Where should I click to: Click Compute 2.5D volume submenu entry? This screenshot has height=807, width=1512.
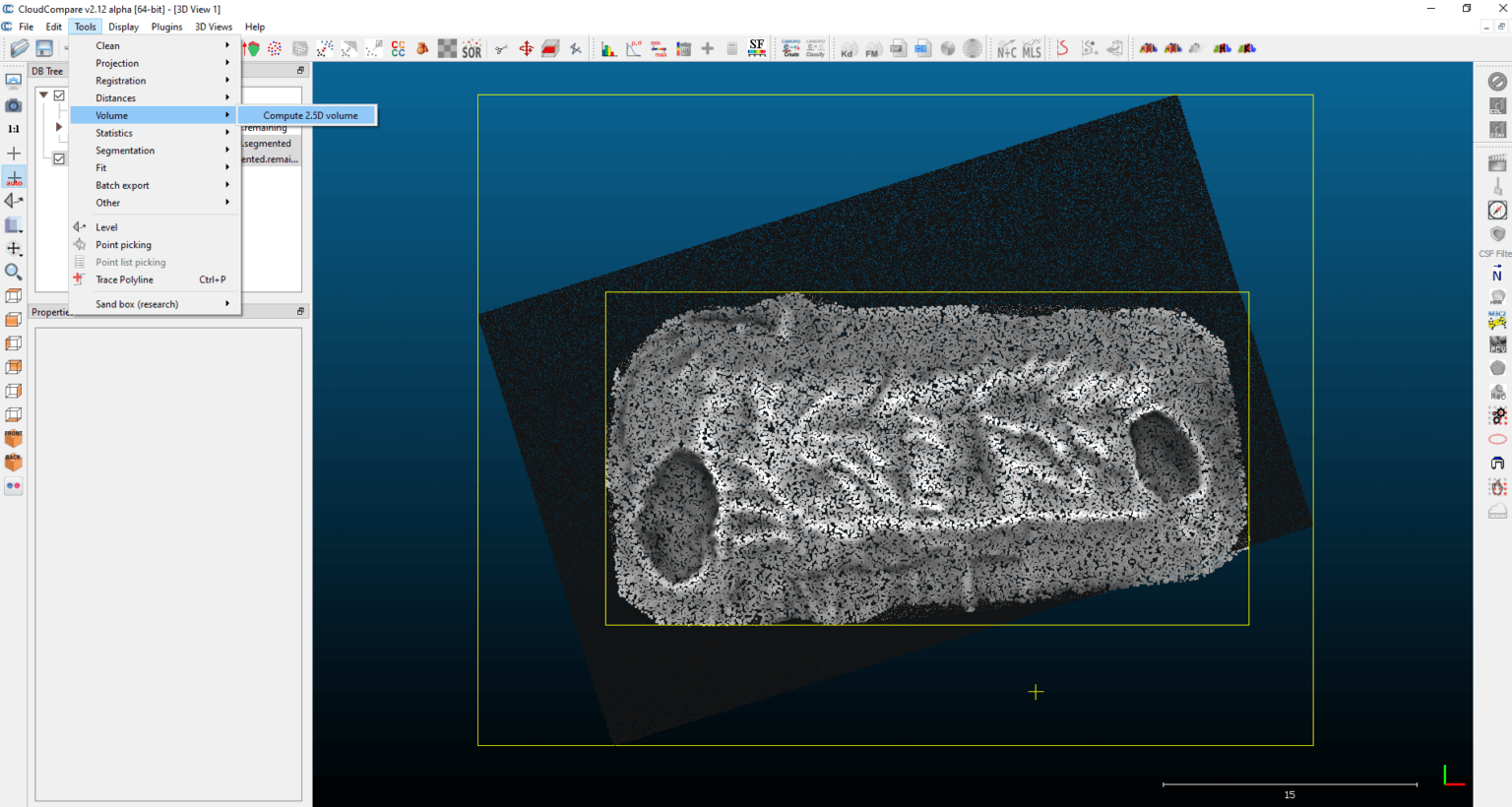point(309,115)
